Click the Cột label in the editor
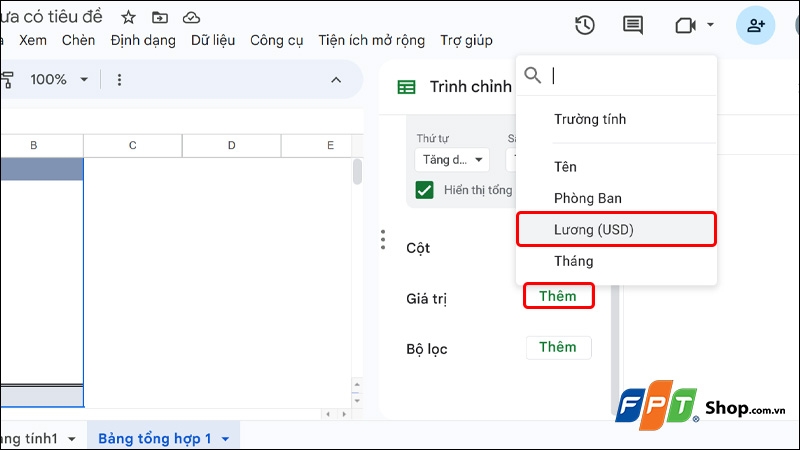 418,248
